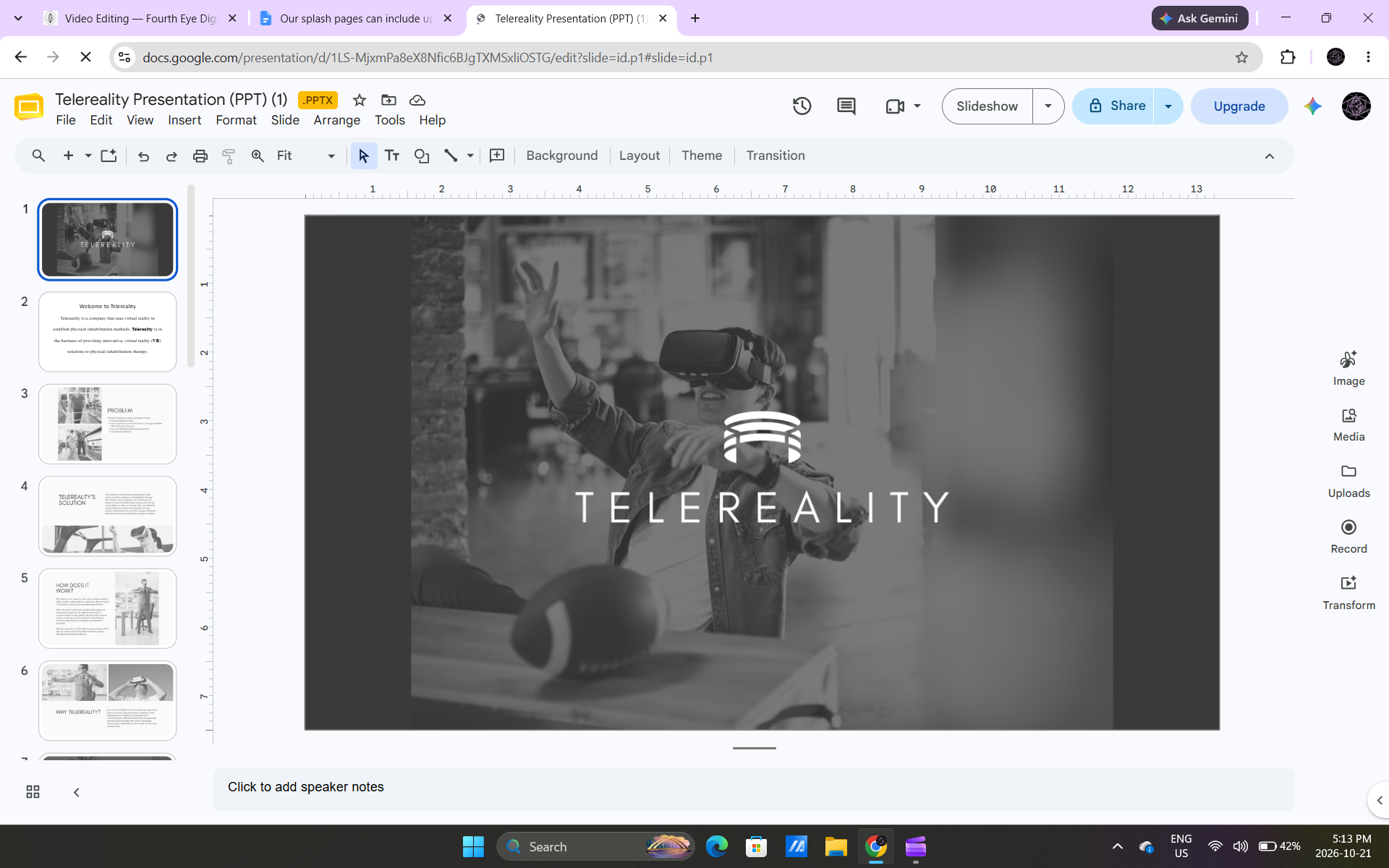The image size is (1389, 868).
Task: Open Slideshow options dropdown arrow
Action: (x=1048, y=106)
